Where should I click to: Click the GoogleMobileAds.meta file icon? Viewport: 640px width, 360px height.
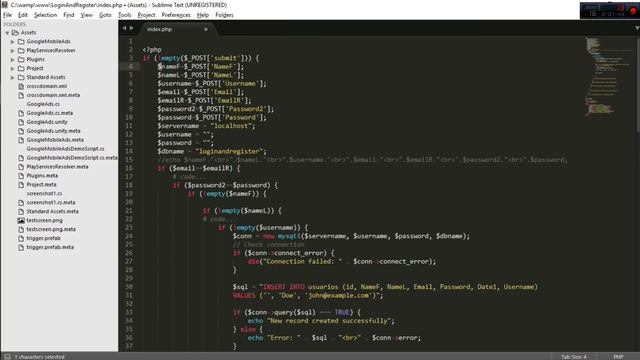(21, 140)
